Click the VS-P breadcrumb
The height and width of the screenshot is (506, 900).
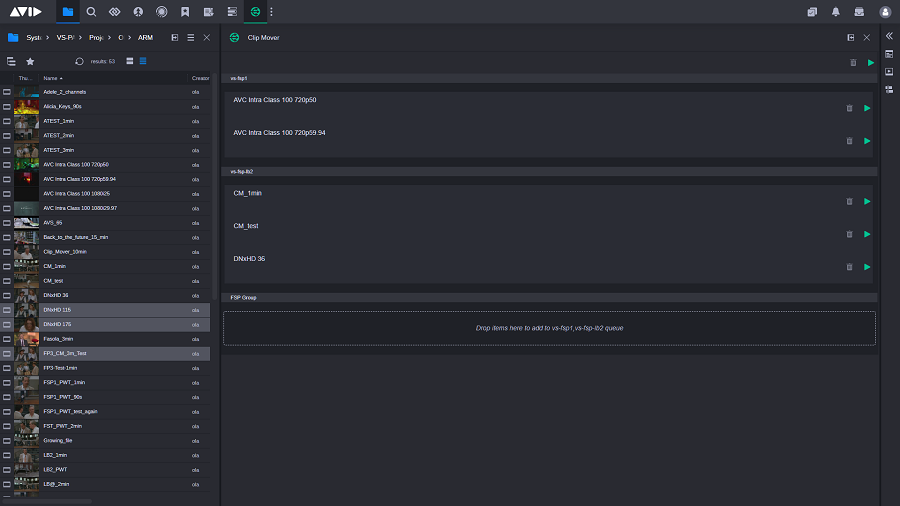[x=65, y=37]
